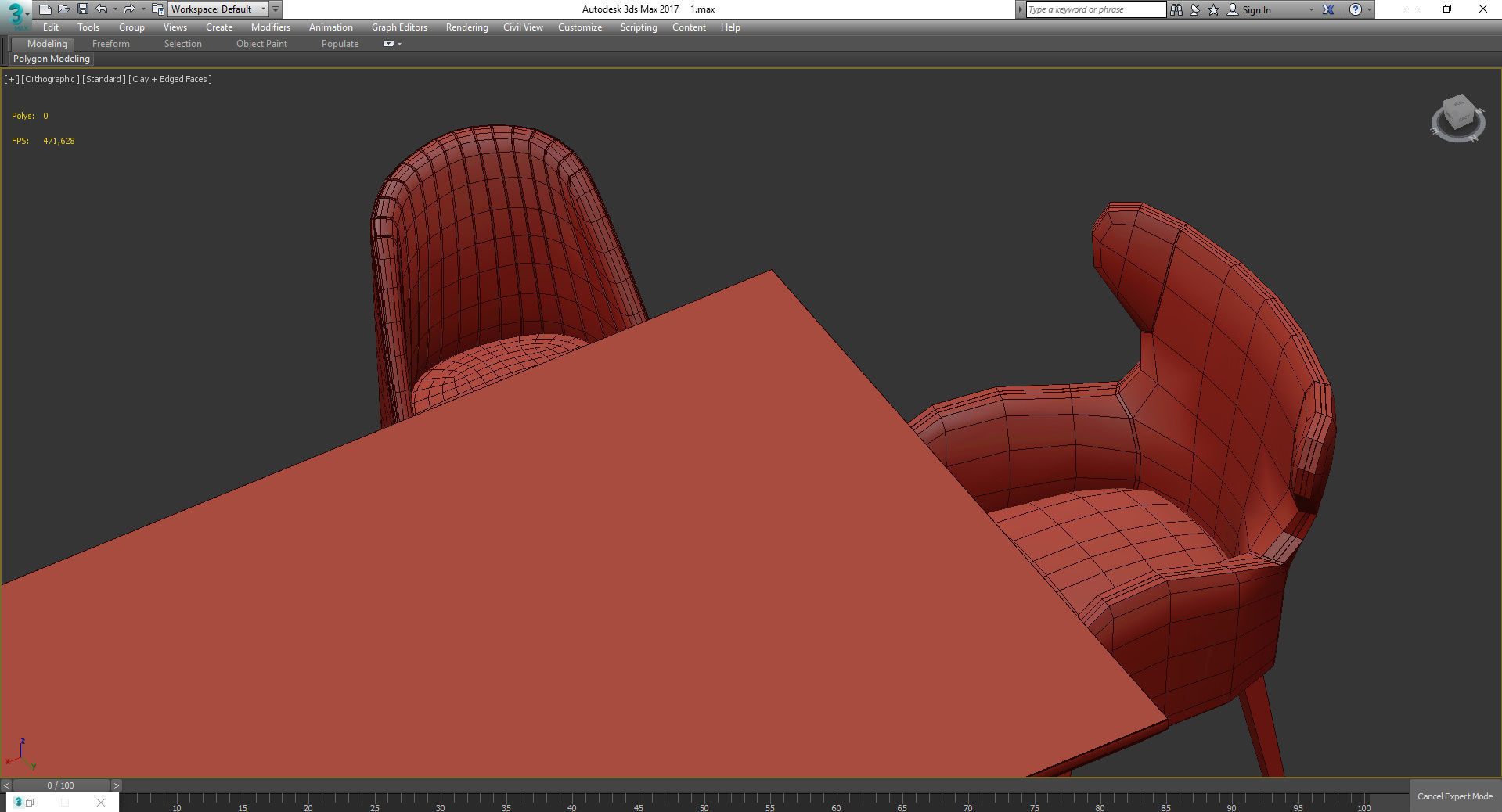Viewport: 1502px width, 812px height.
Task: Open the ribbon display options dropdown arrow
Action: tap(399, 44)
